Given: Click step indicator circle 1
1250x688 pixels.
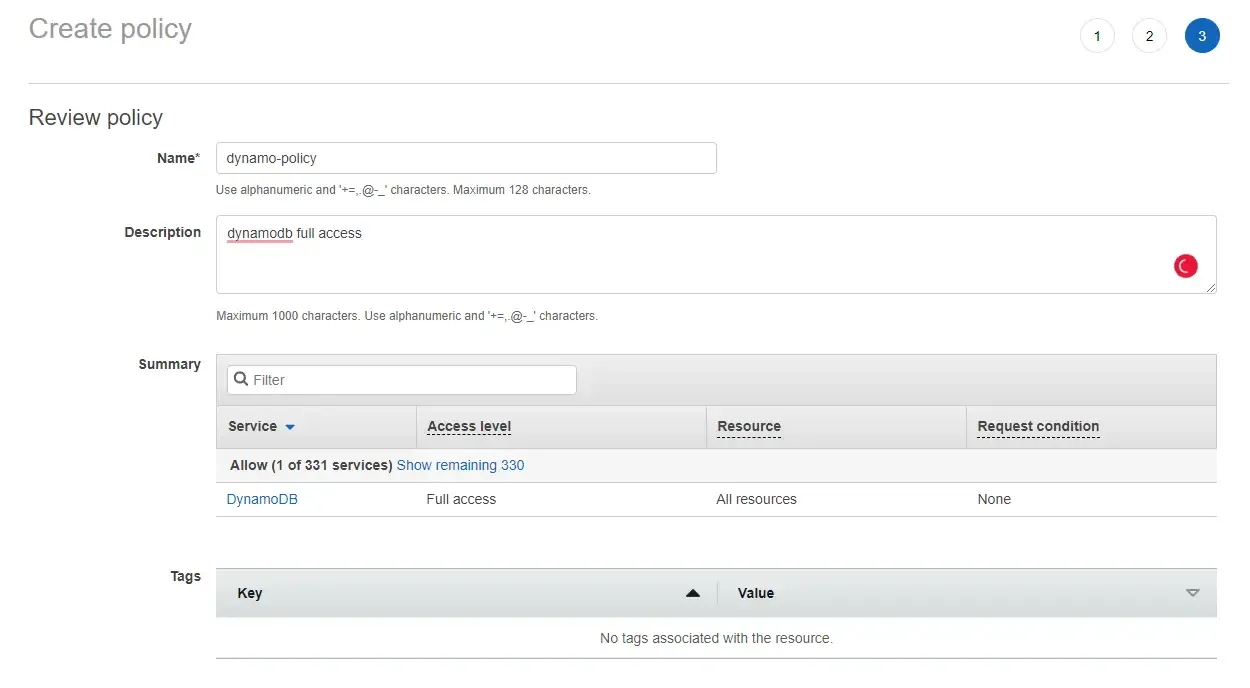Looking at the screenshot, I should point(1097,35).
